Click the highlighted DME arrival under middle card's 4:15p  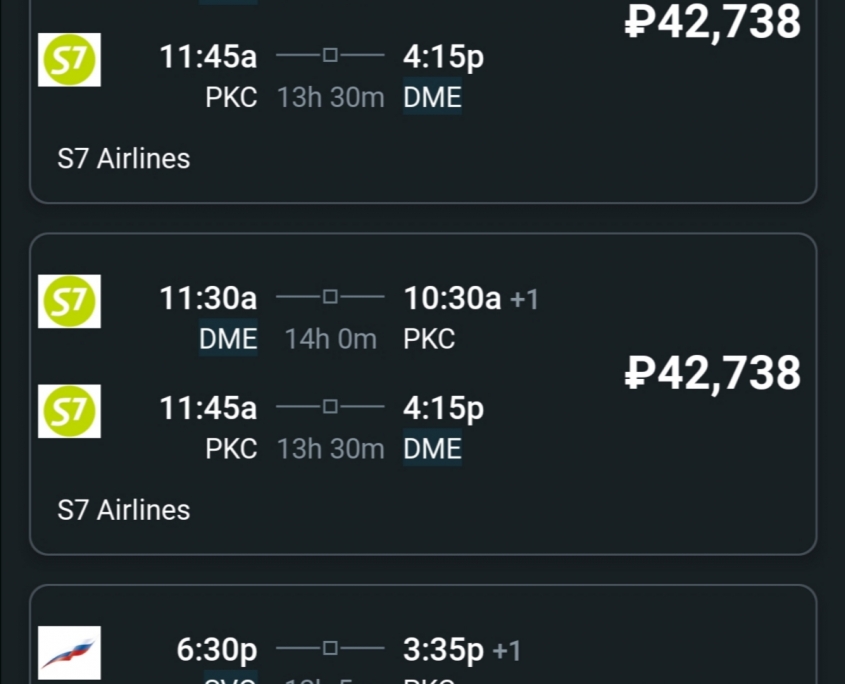tap(432, 448)
